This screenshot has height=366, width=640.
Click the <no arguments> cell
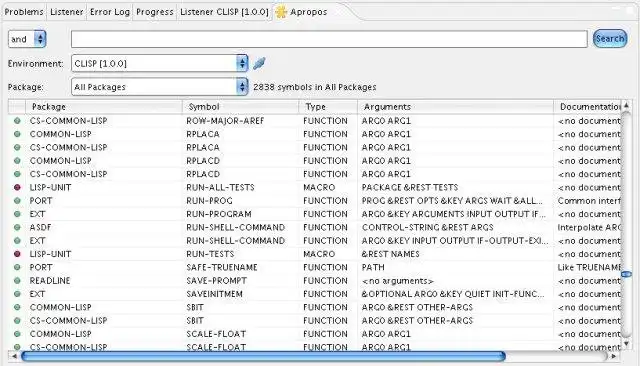[x=398, y=281]
